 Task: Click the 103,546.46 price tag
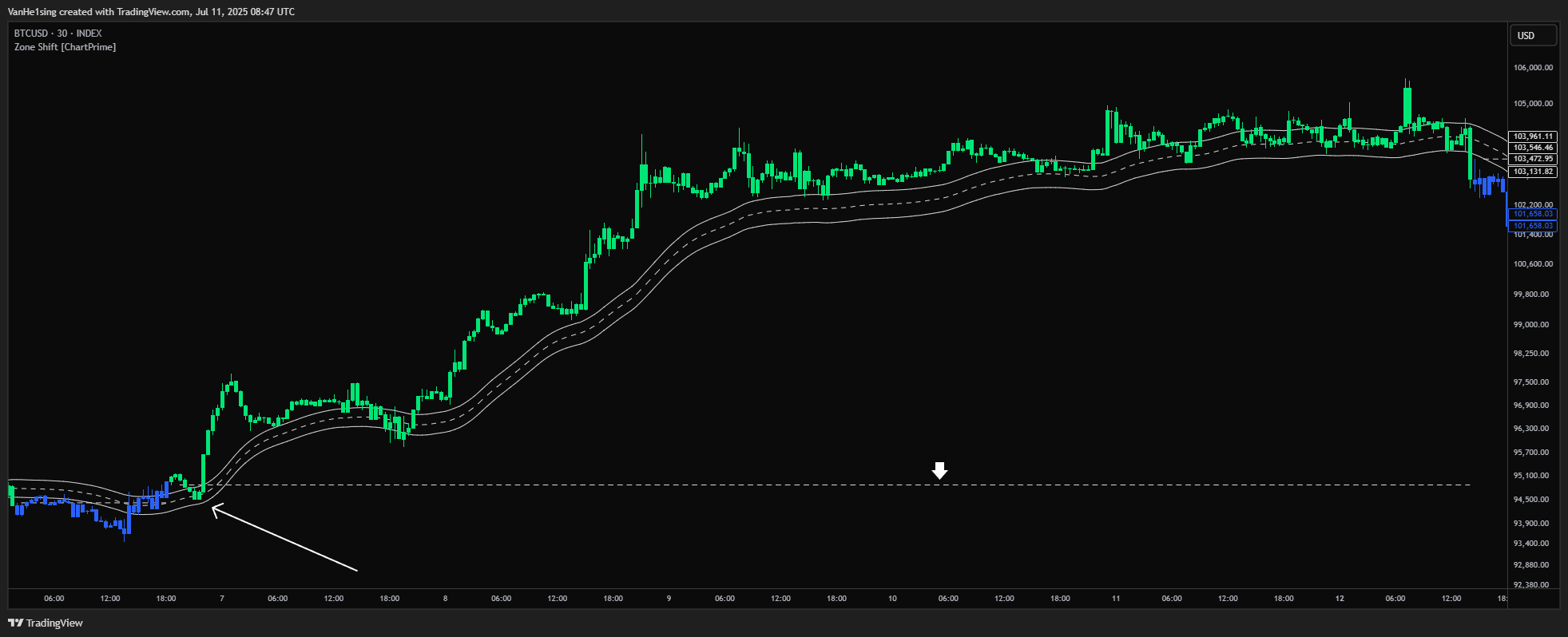[1532, 148]
